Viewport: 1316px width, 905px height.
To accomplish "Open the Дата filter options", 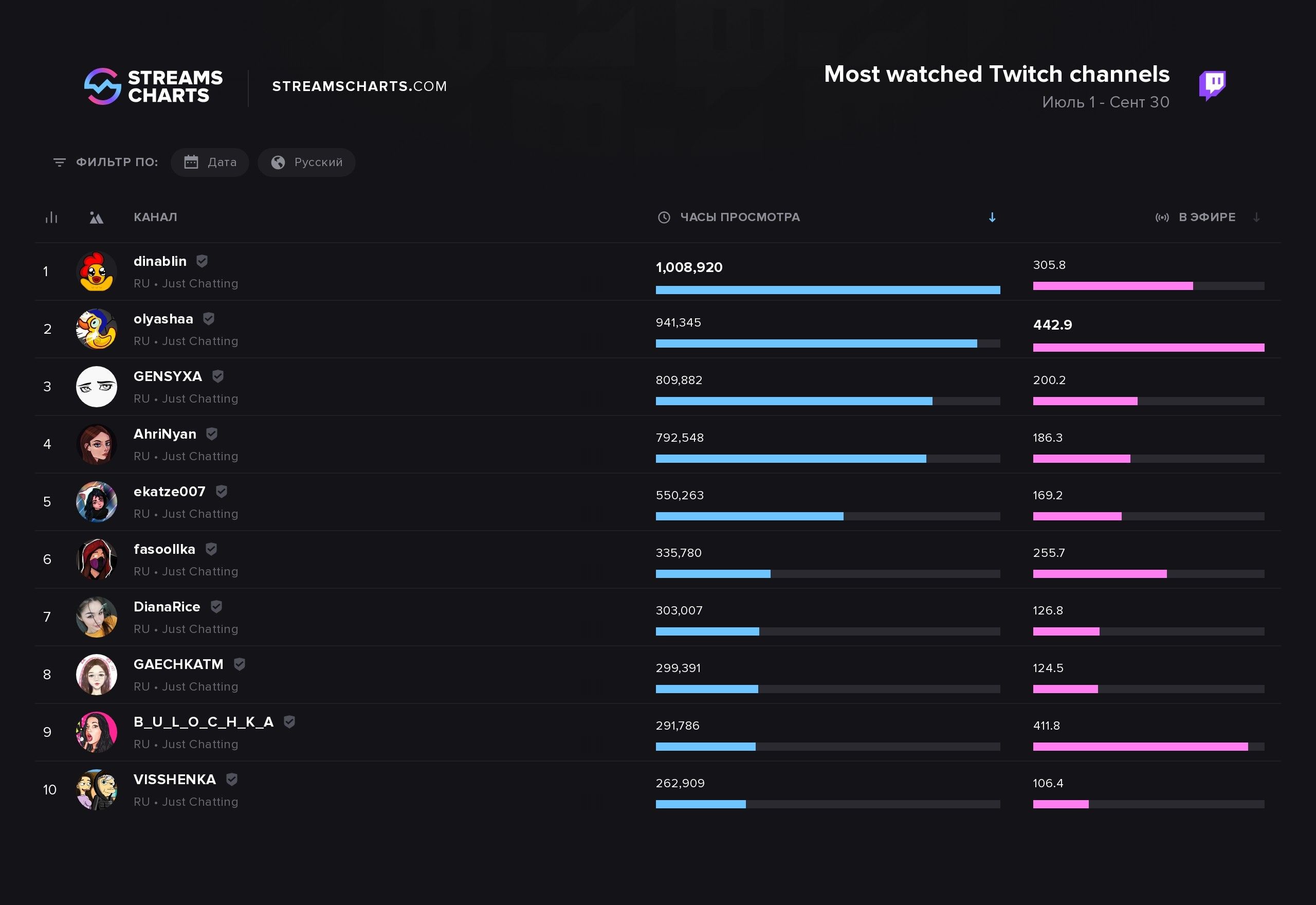I will coord(210,161).
